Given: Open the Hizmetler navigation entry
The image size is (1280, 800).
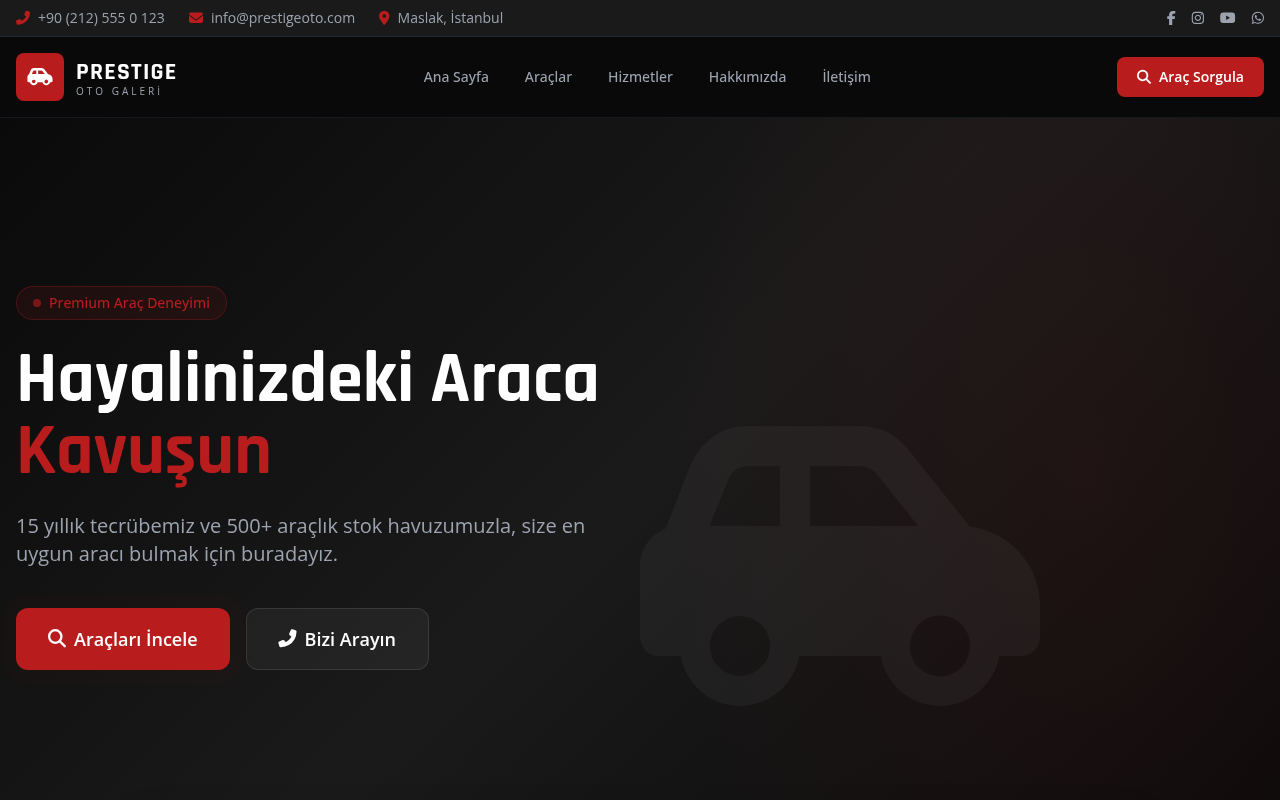Looking at the screenshot, I should 640,76.
